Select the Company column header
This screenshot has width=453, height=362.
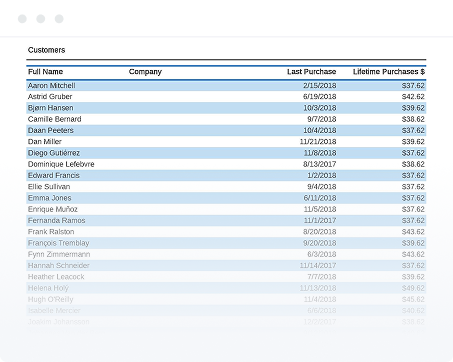point(145,72)
